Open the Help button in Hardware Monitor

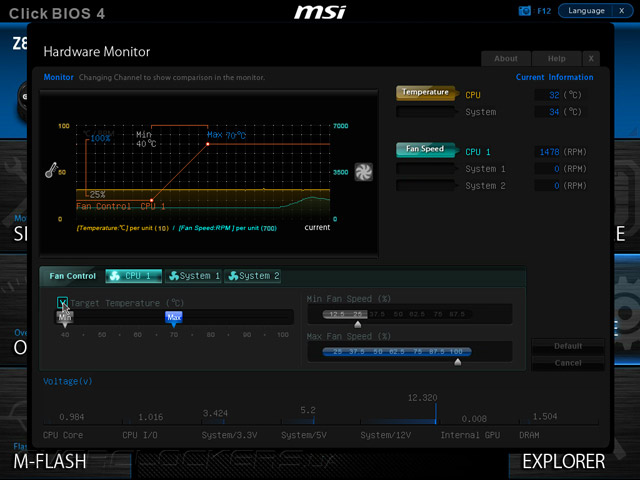tap(556, 58)
